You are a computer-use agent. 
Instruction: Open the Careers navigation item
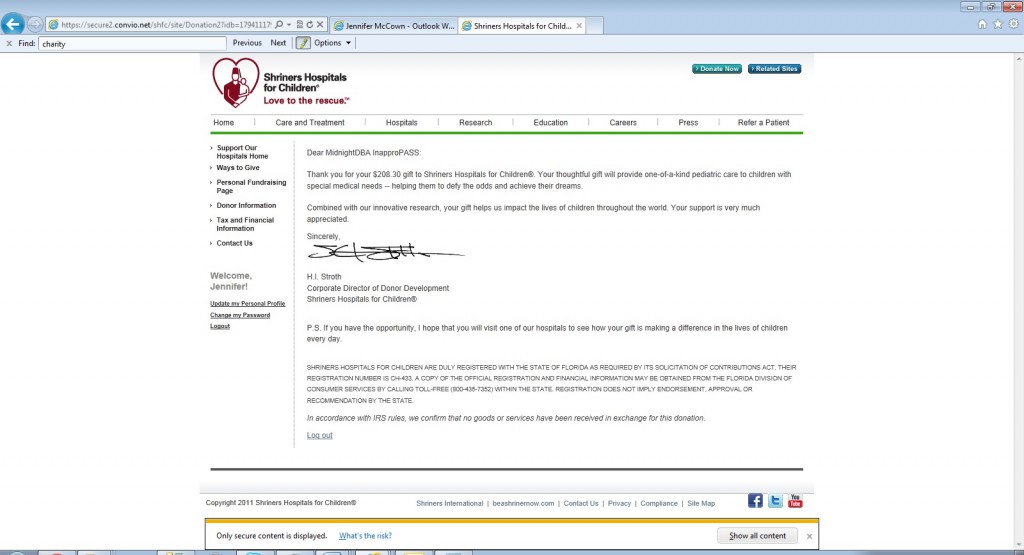point(623,123)
